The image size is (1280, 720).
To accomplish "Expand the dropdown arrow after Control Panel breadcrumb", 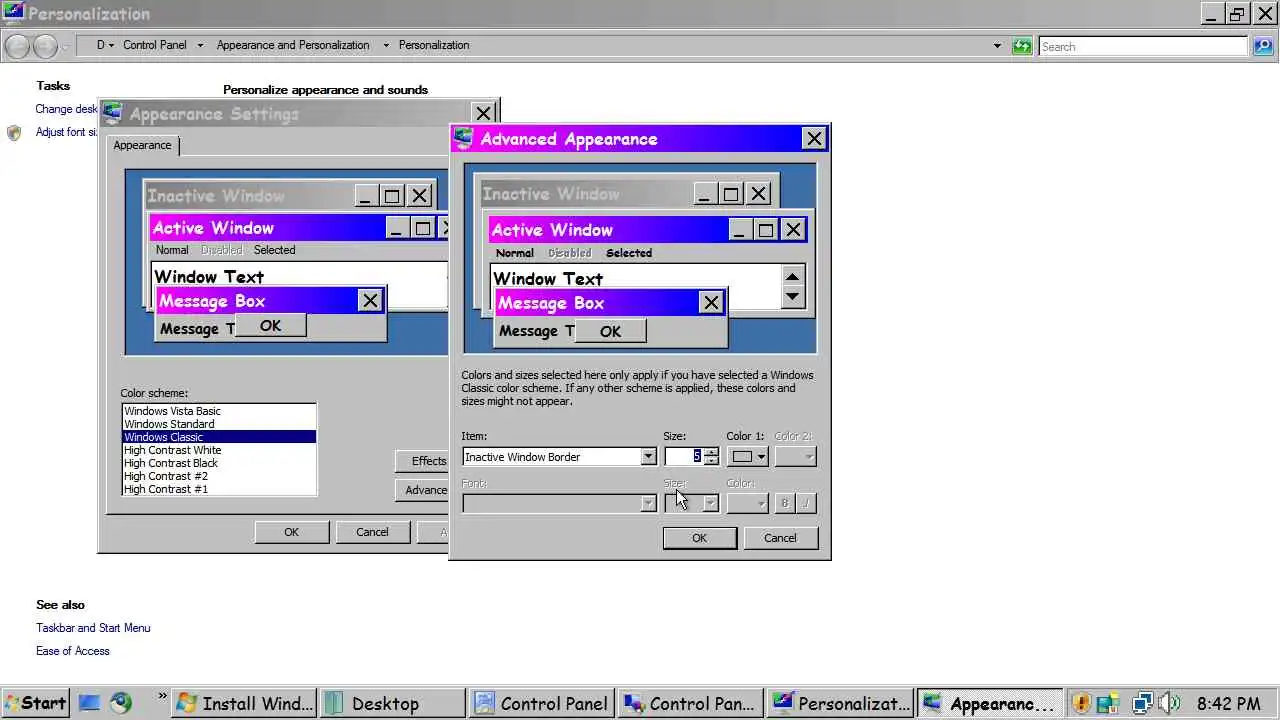I will click(x=200, y=45).
